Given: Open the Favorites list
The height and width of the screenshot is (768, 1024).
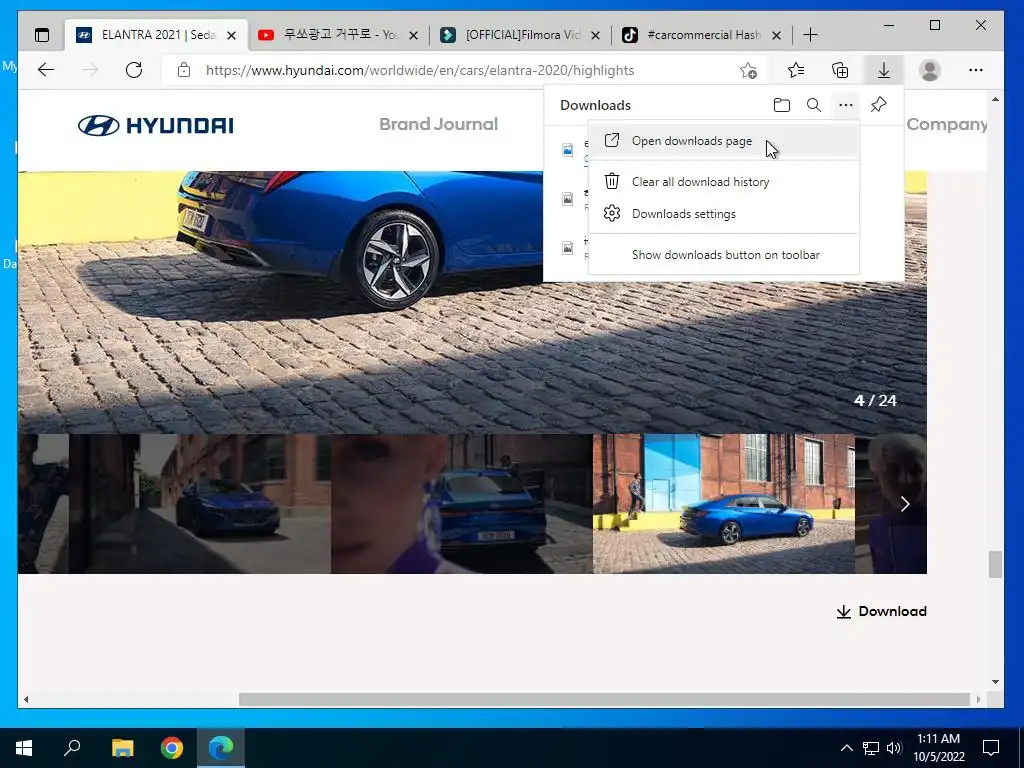Looking at the screenshot, I should tap(795, 70).
